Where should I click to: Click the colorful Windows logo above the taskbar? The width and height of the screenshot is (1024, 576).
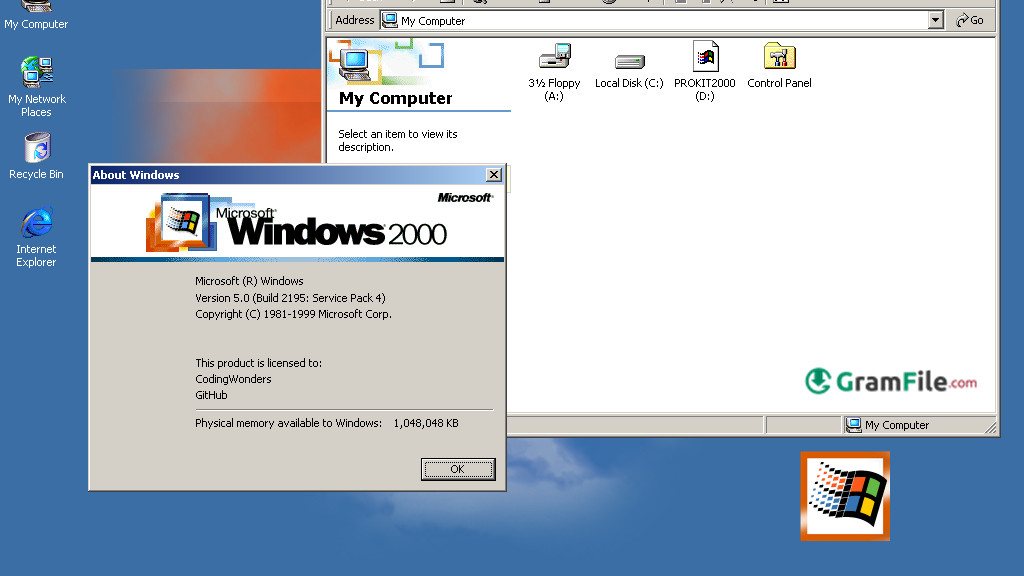click(844, 495)
